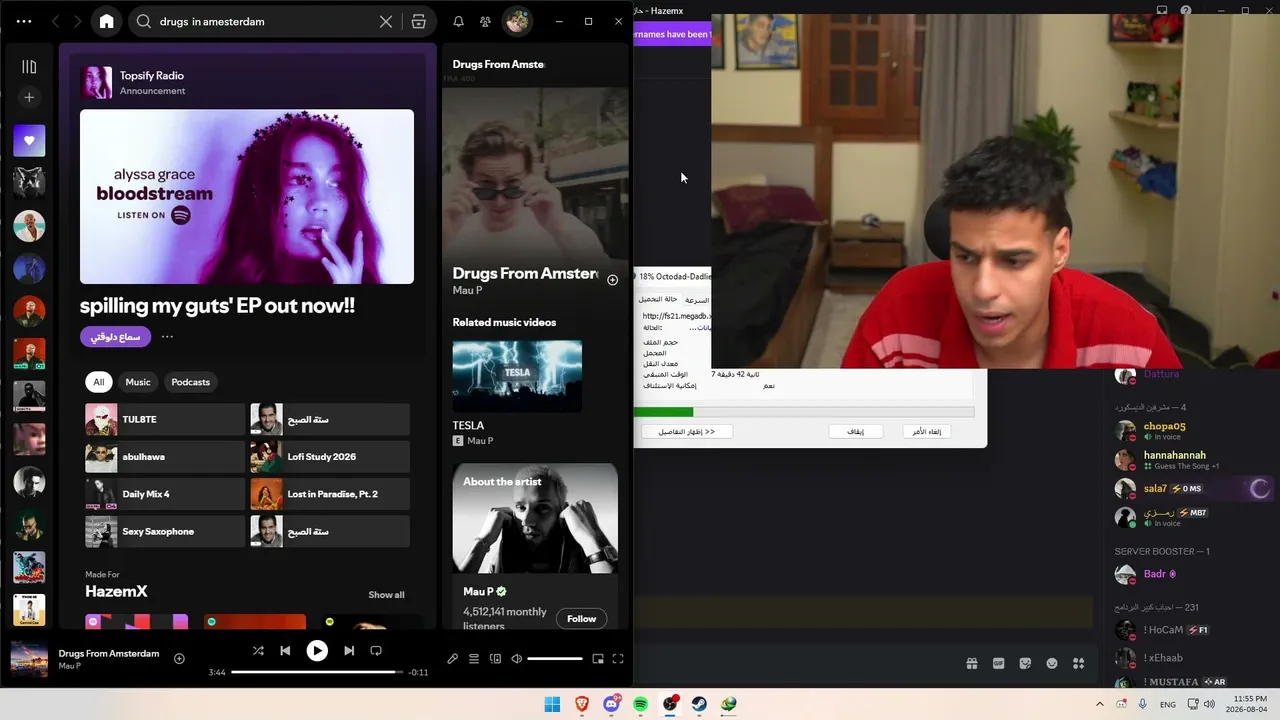Screen dimensions: 1280x720
Task: Open the Spotify miniplayer
Action: (x=598, y=659)
